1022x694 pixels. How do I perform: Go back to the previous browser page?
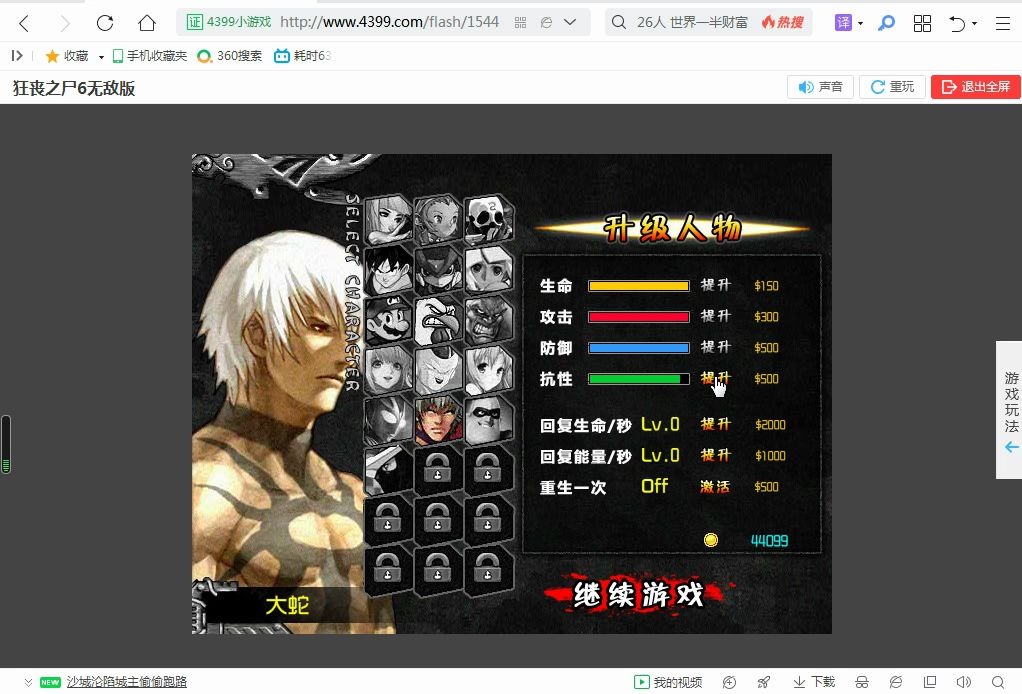point(24,23)
